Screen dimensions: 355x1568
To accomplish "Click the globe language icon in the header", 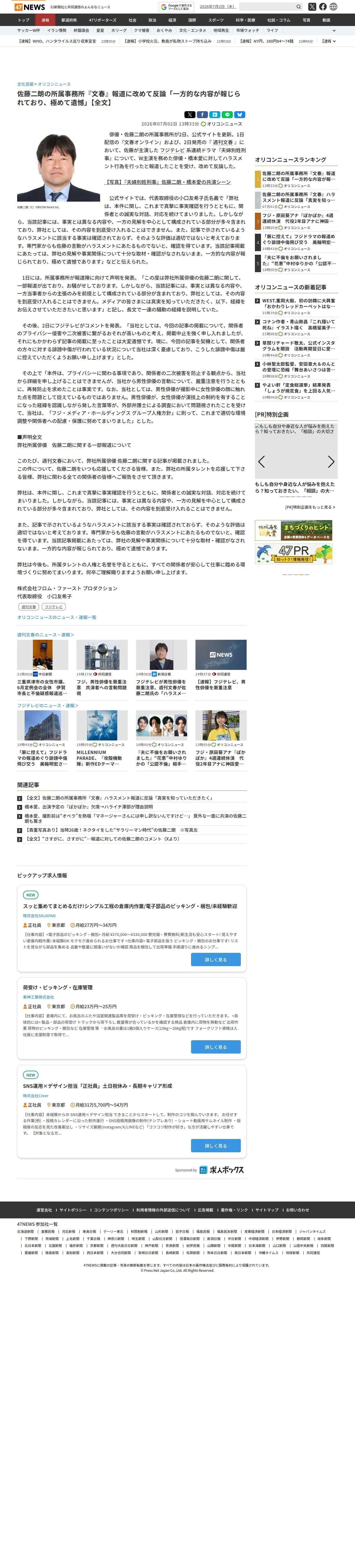I will click(333, 7).
